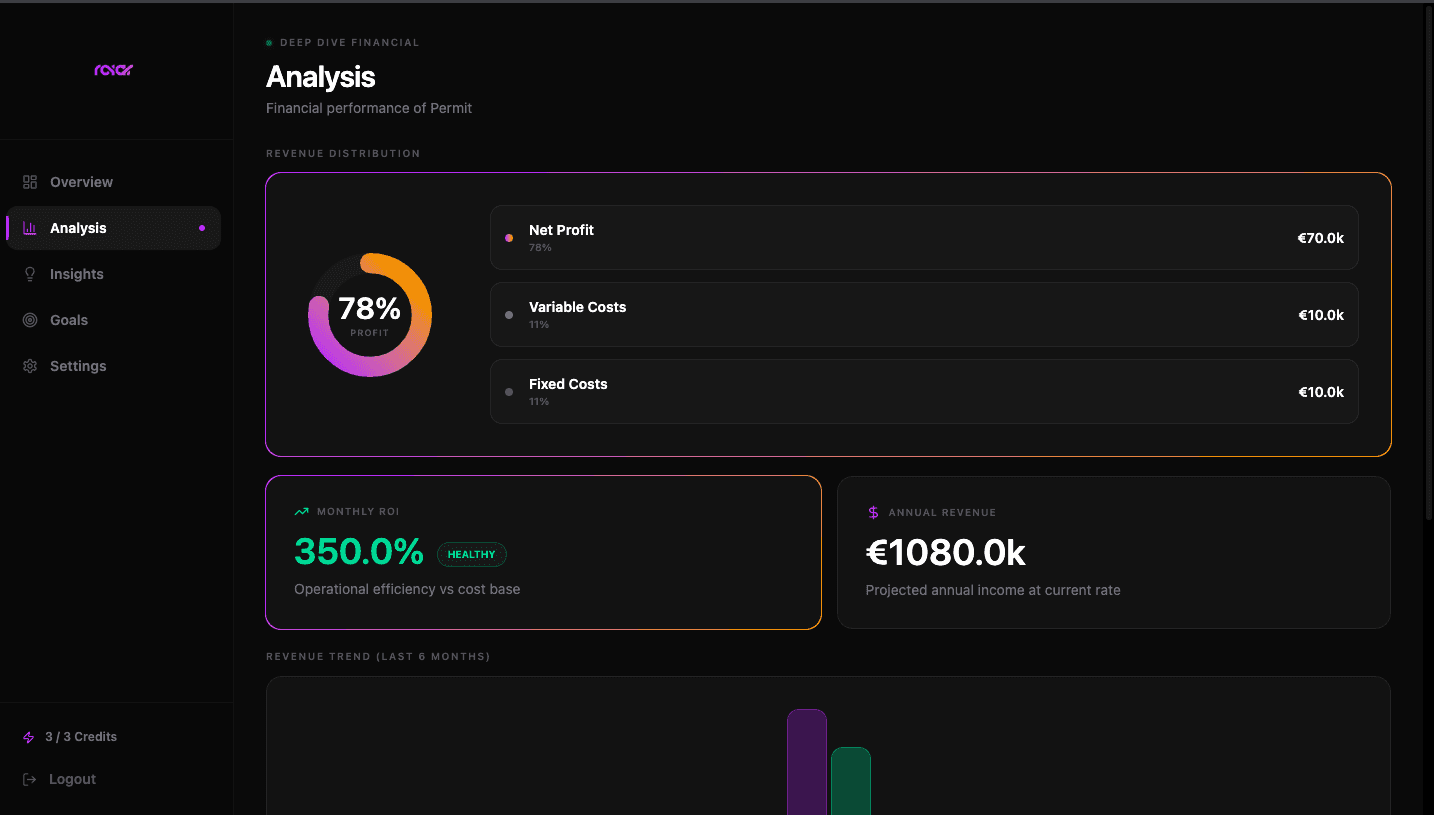
Task: Click the REVENUE DISTRIBUTION section label
Action: click(343, 154)
